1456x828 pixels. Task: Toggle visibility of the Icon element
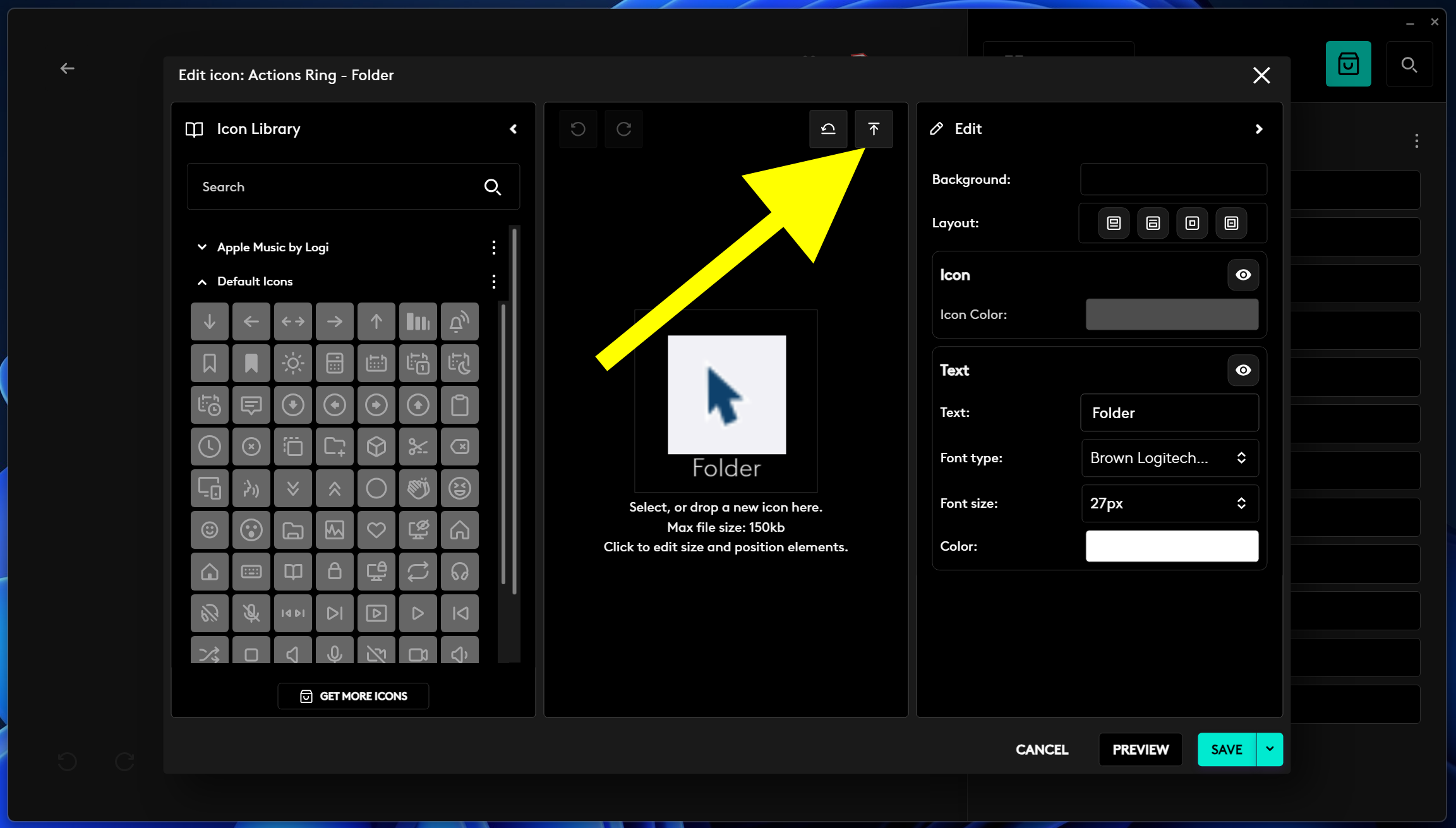pyautogui.click(x=1242, y=275)
